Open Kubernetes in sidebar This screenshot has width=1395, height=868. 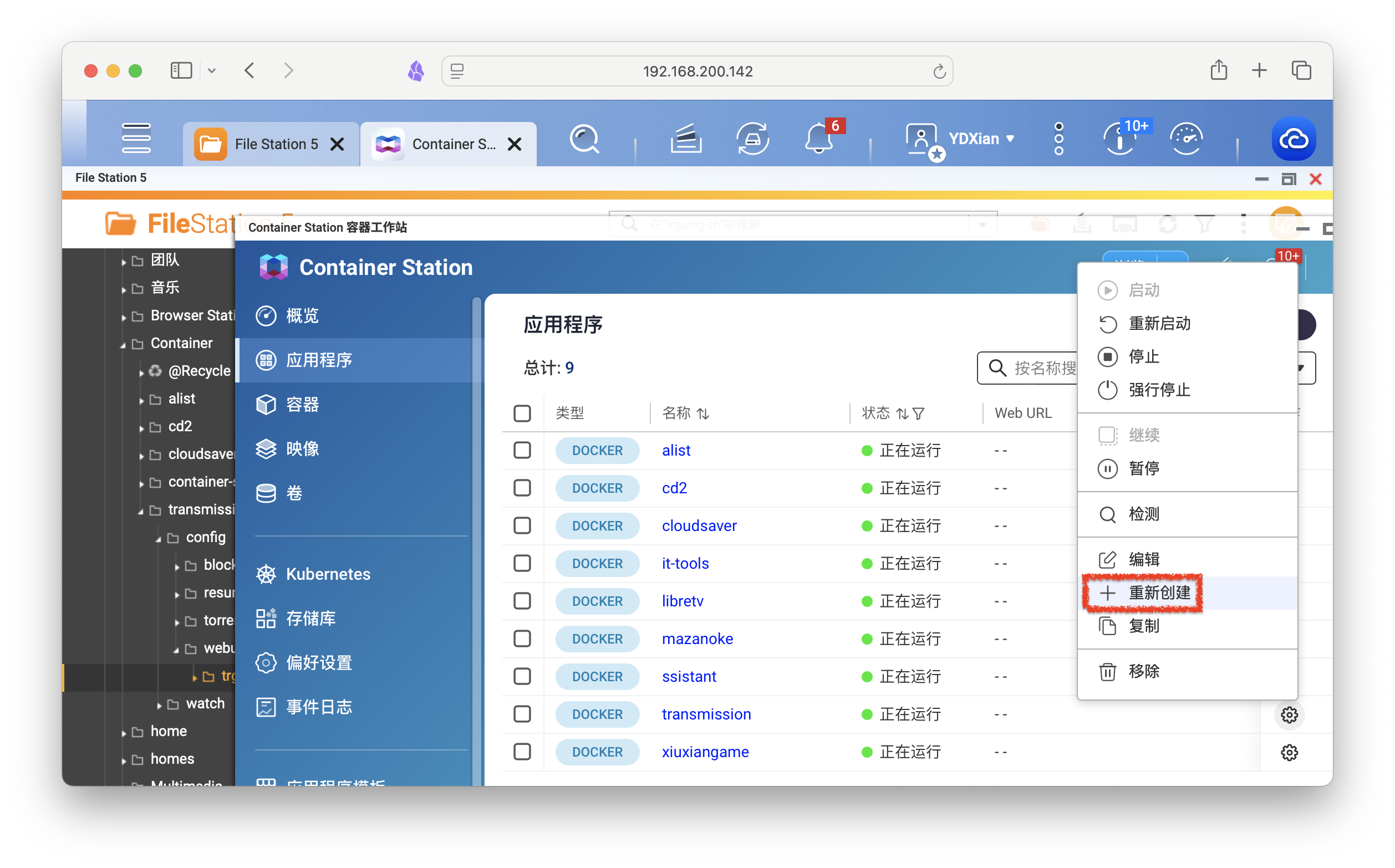pyautogui.click(x=360, y=574)
